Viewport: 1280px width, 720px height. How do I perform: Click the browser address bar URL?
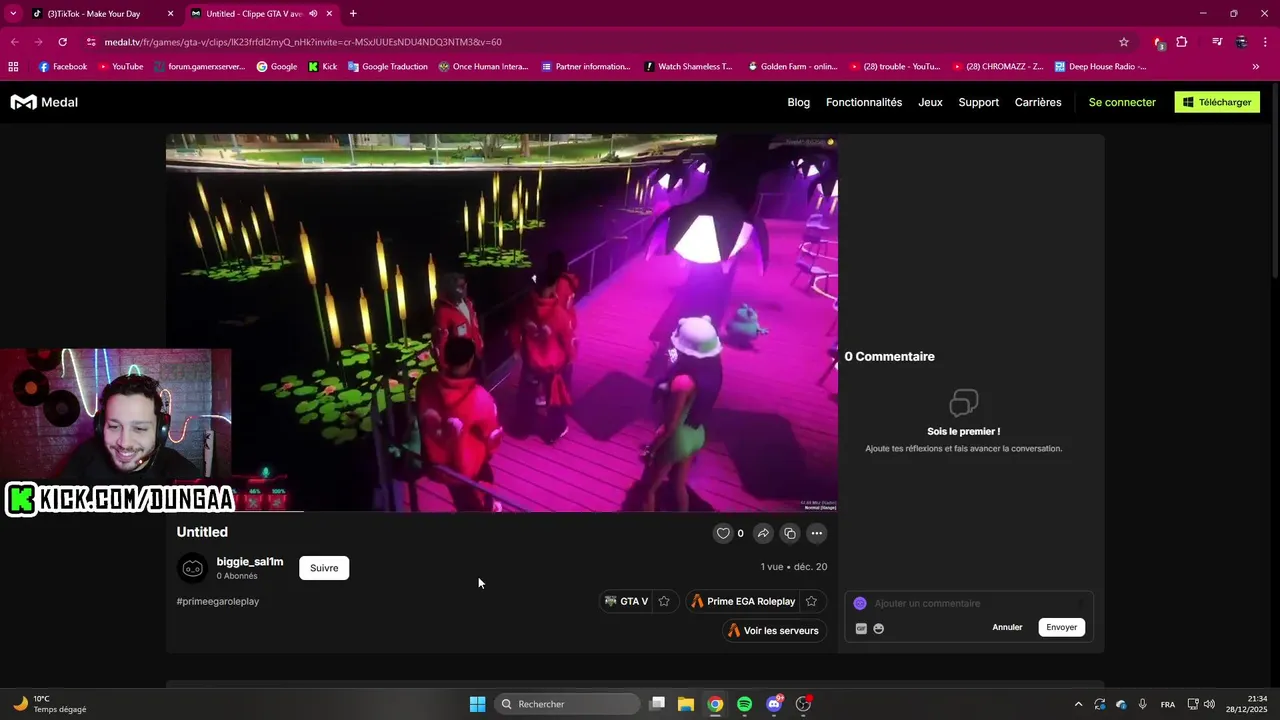click(x=303, y=42)
